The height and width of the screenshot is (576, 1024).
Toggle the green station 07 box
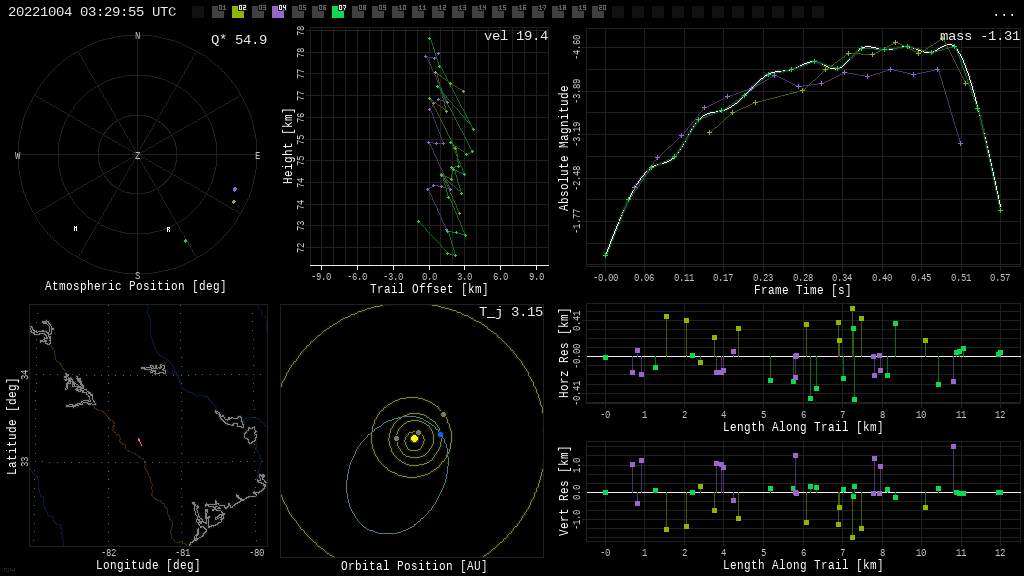point(338,12)
